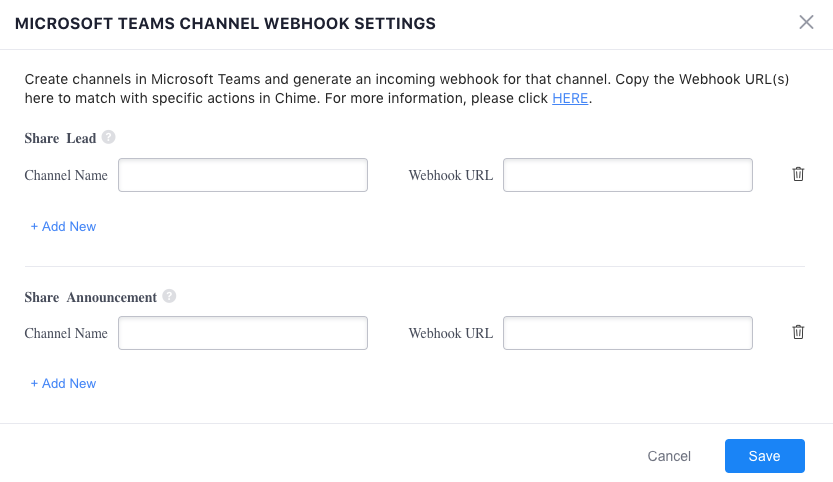This screenshot has height=482, width=833.
Task: Focus the Share Announcement Channel Name field
Action: tap(243, 333)
